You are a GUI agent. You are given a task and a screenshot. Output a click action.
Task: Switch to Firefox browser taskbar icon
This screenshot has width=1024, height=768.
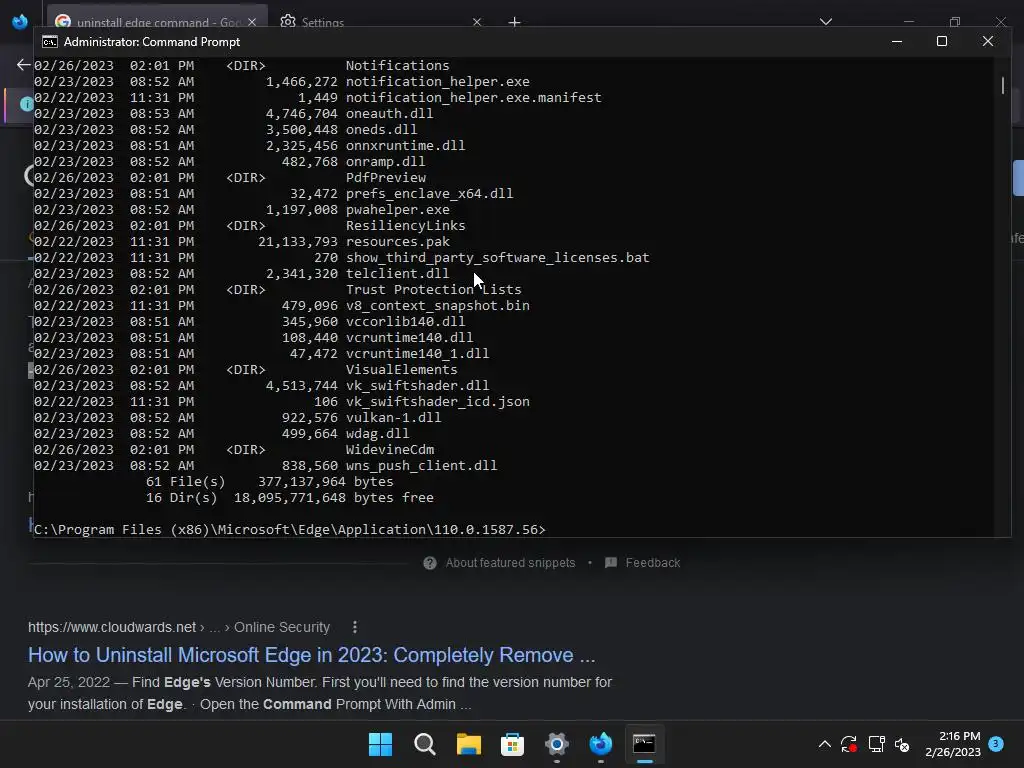point(600,744)
